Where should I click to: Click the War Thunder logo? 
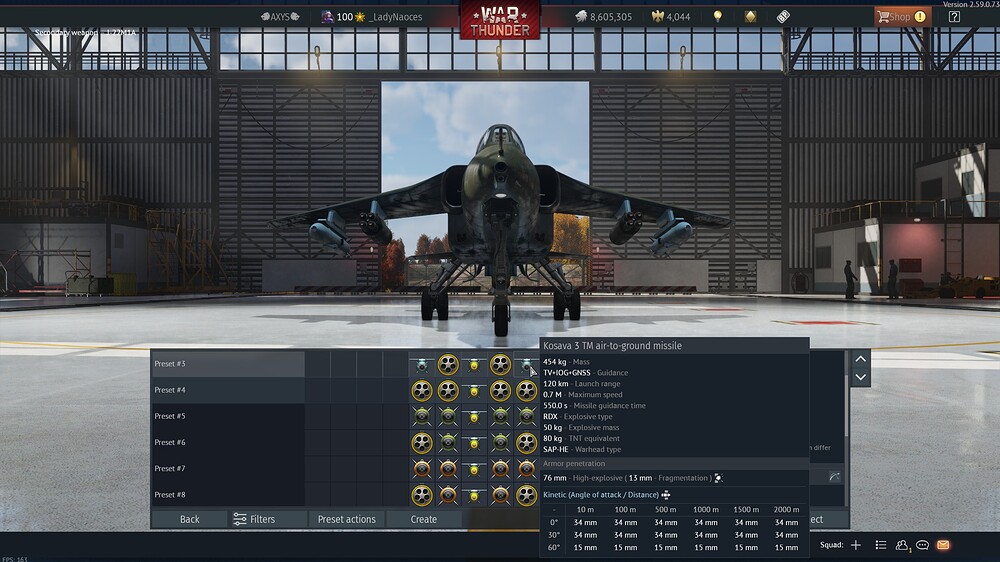point(500,20)
